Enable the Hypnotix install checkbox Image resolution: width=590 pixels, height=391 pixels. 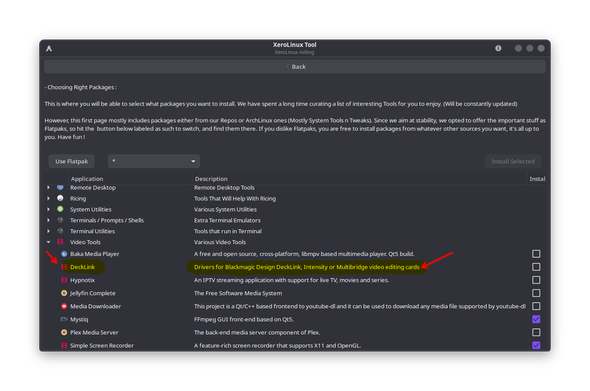click(536, 280)
